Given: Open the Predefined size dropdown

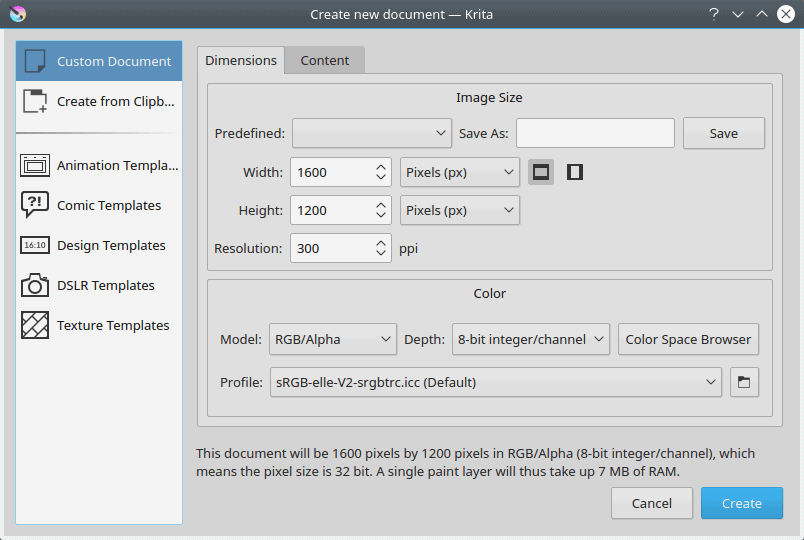Looking at the screenshot, I should click(x=372, y=133).
